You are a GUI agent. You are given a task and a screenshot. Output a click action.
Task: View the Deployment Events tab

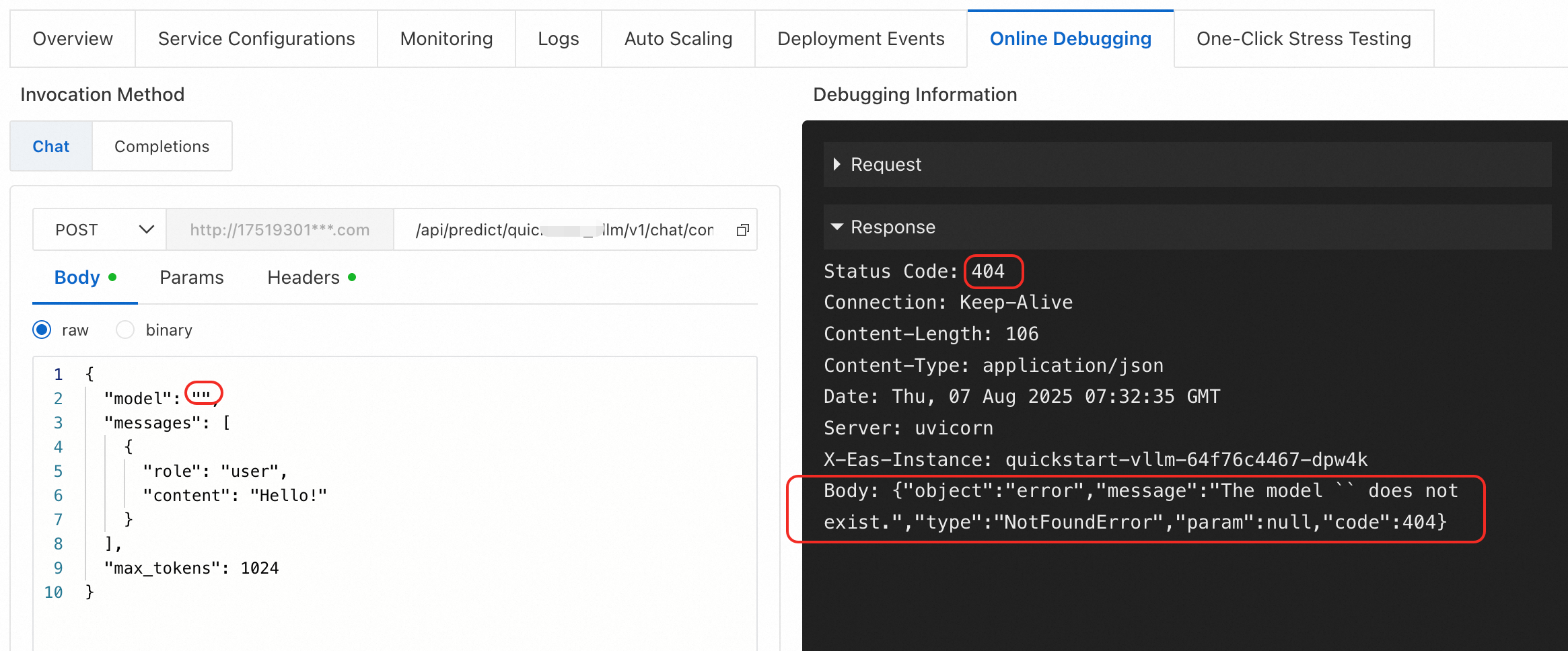coord(861,39)
